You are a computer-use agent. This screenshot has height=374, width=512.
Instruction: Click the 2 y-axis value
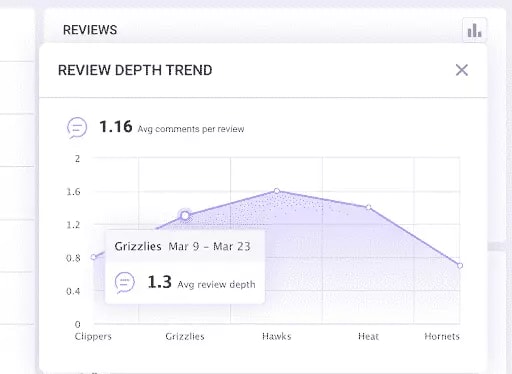coord(77,159)
